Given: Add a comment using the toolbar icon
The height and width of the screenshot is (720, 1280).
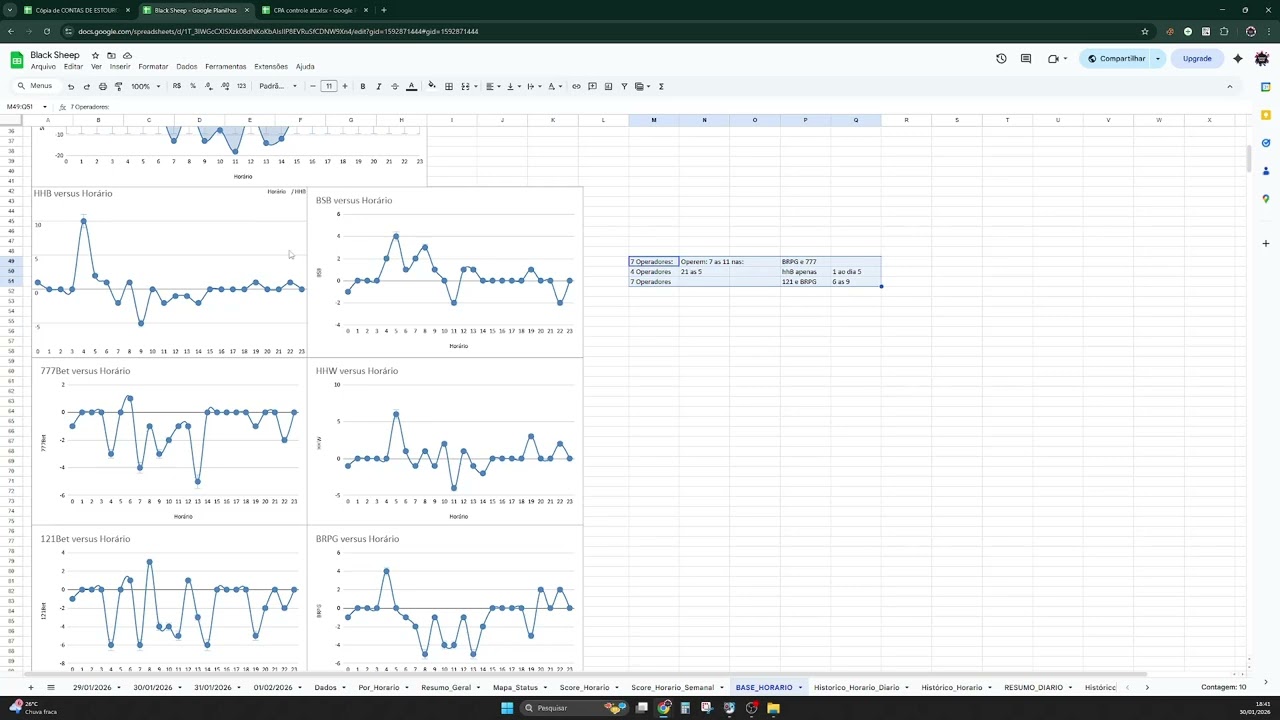Looking at the screenshot, I should [x=592, y=86].
